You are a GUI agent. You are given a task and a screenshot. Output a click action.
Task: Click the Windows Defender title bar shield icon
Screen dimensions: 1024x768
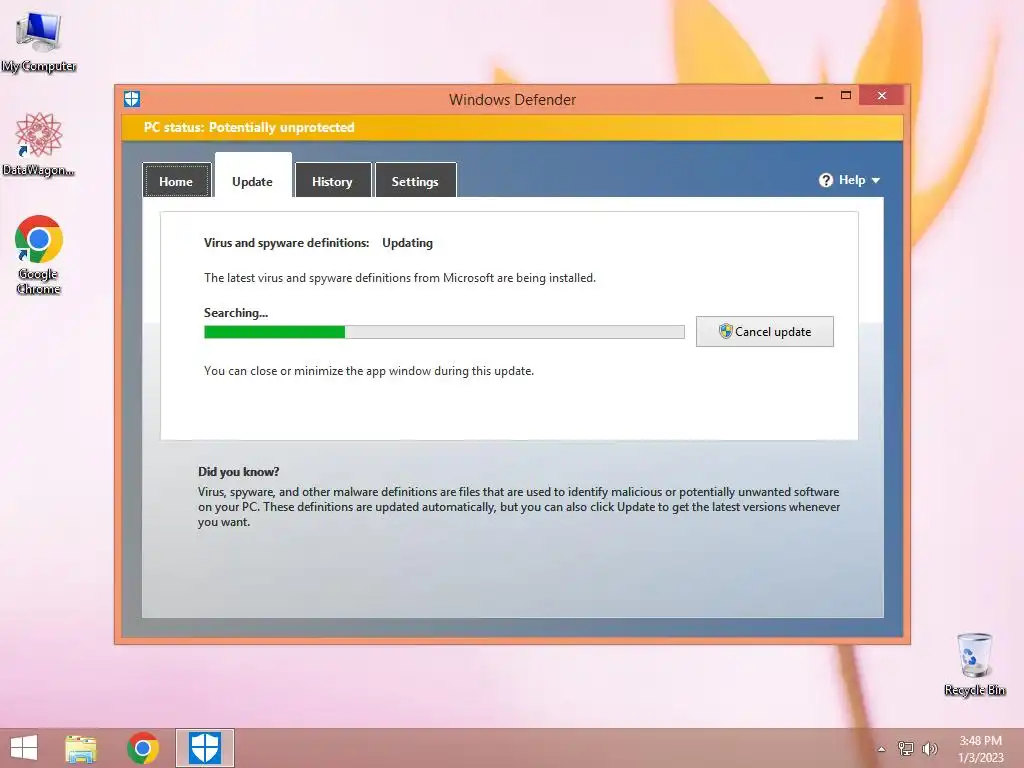pyautogui.click(x=132, y=99)
